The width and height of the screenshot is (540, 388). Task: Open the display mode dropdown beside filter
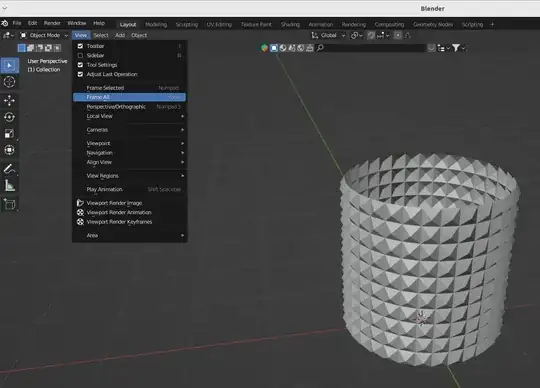[443, 48]
